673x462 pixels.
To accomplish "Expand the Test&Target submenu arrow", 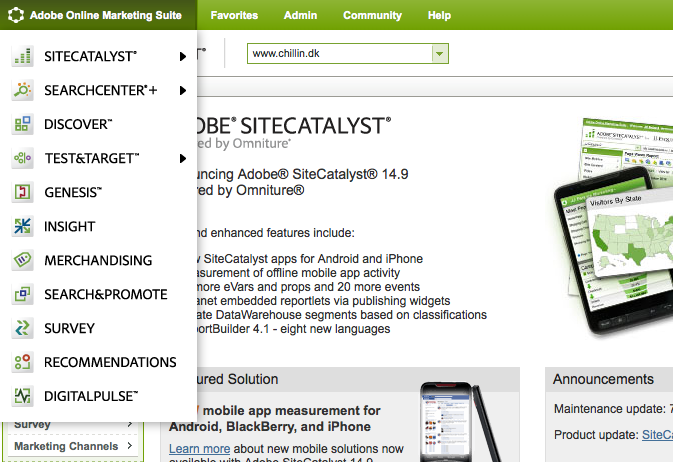I will [x=183, y=158].
